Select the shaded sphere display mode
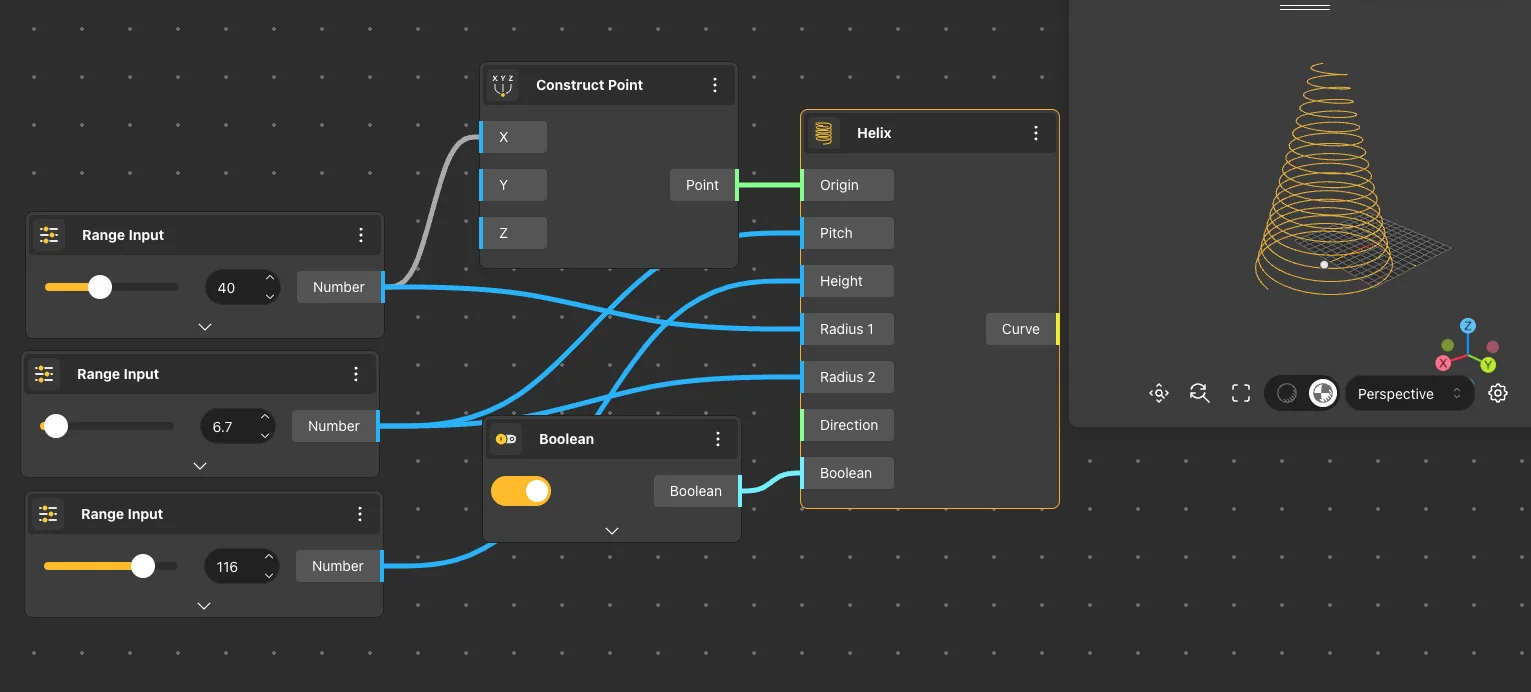 click(1287, 394)
